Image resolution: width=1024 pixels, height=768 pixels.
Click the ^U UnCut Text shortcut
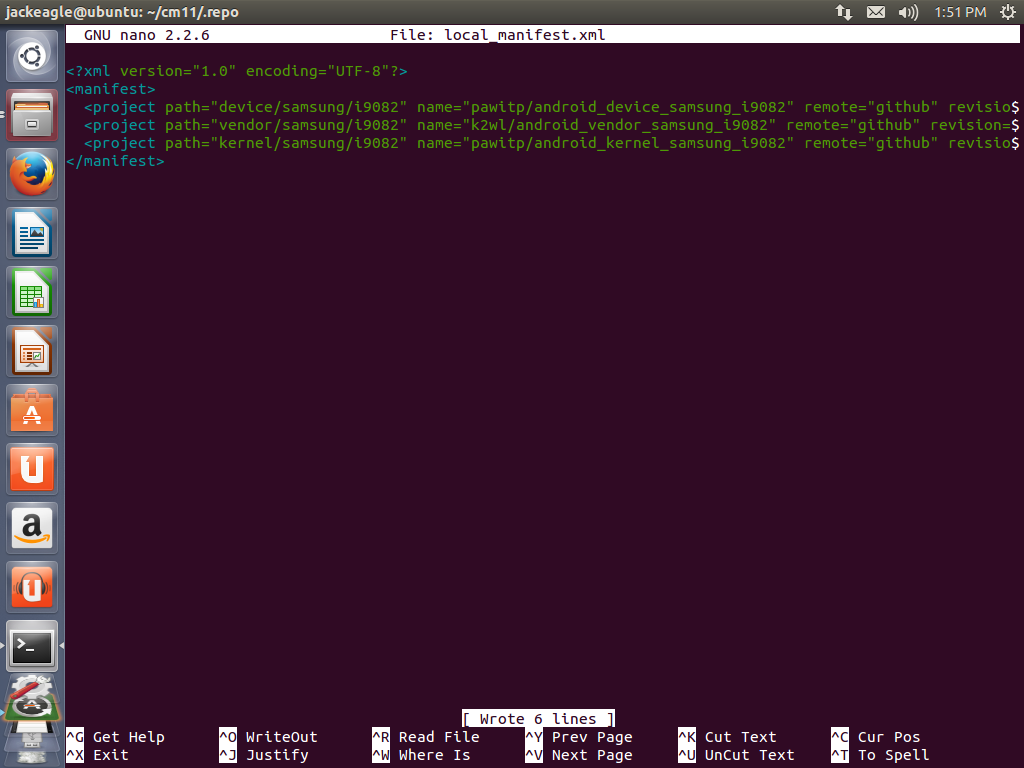pos(736,755)
